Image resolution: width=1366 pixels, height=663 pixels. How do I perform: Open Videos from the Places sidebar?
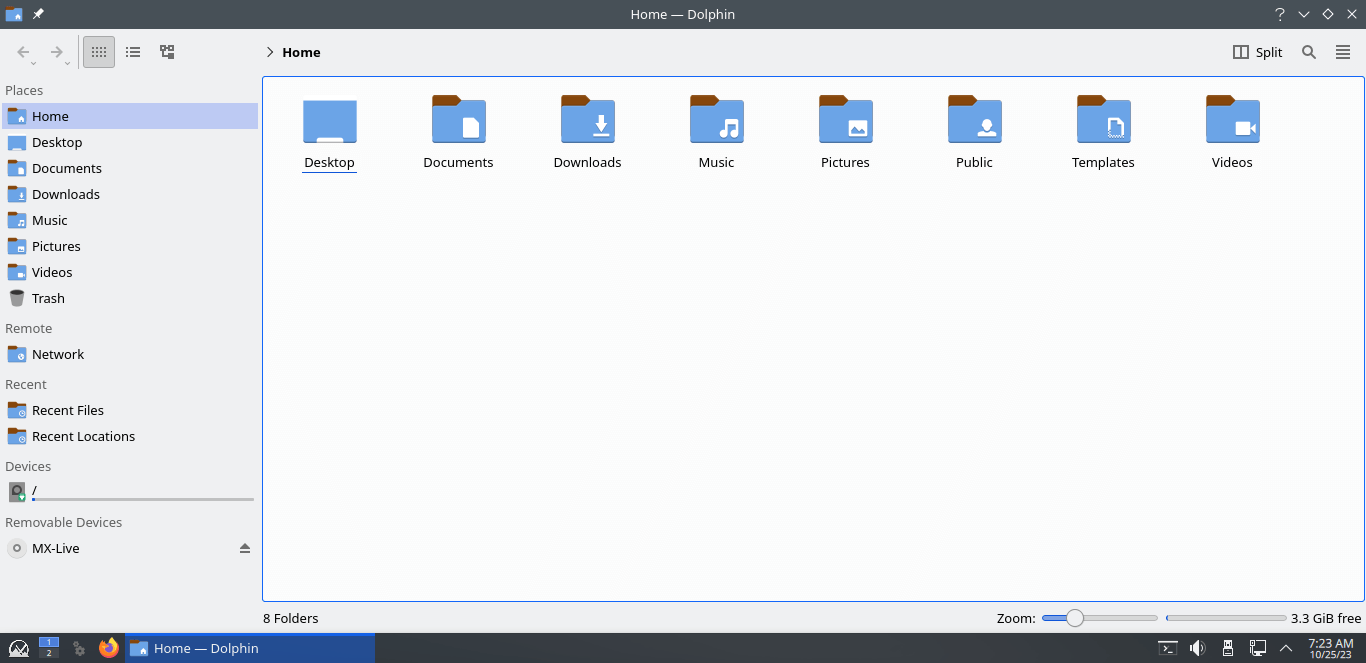pos(131,272)
